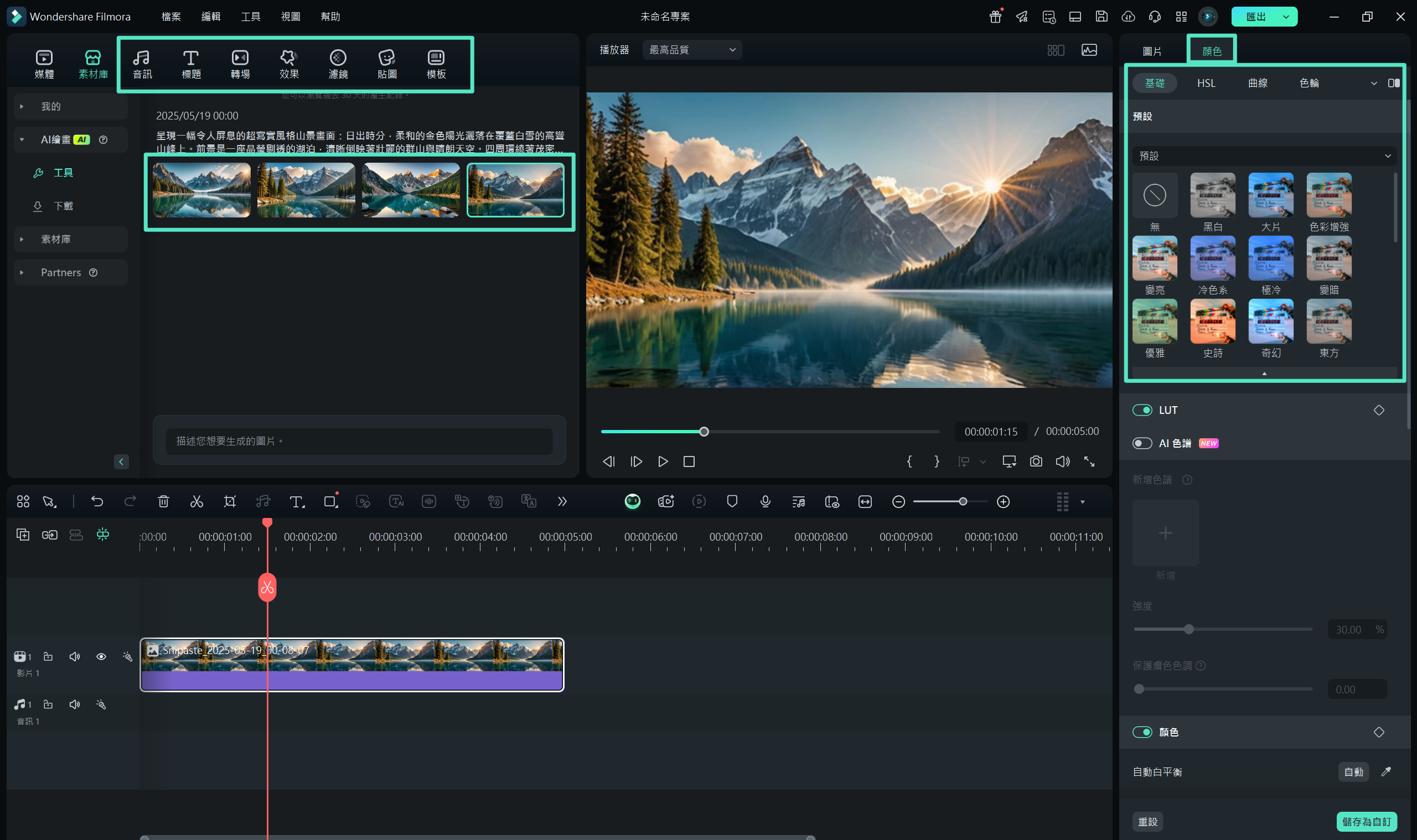
Task: Mute the 影片 1 track speaker
Action: [74, 656]
